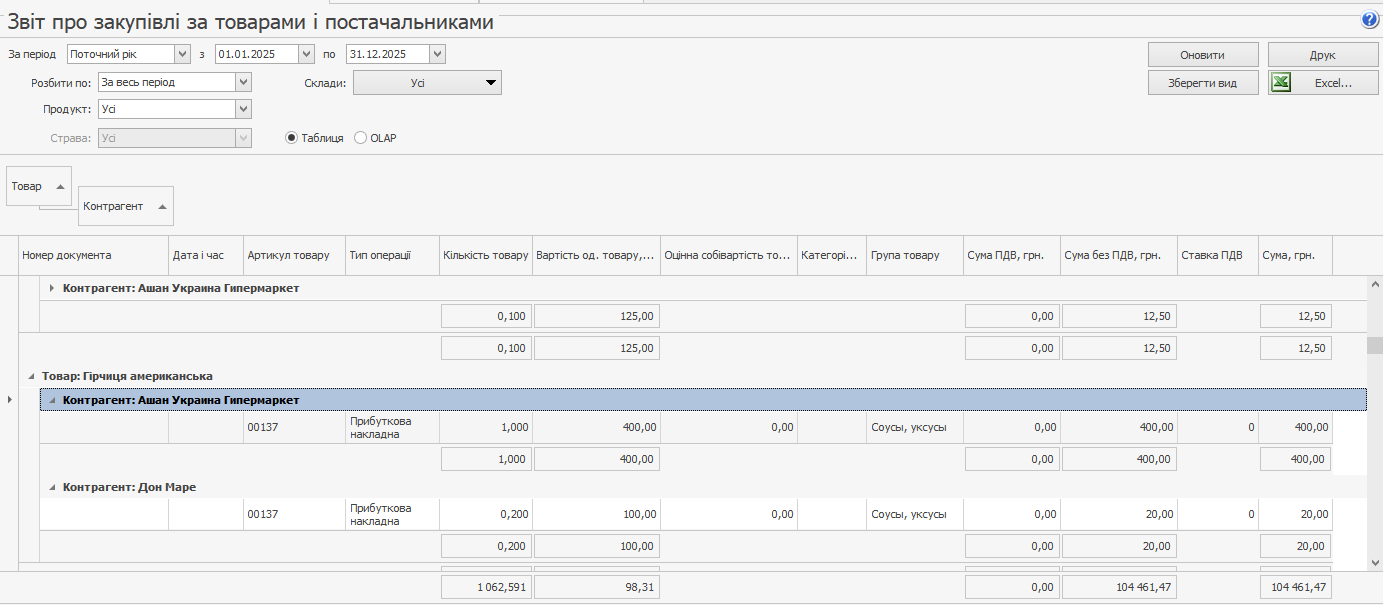Click the Друк print button
1383x605 pixels.
pos(1322,55)
